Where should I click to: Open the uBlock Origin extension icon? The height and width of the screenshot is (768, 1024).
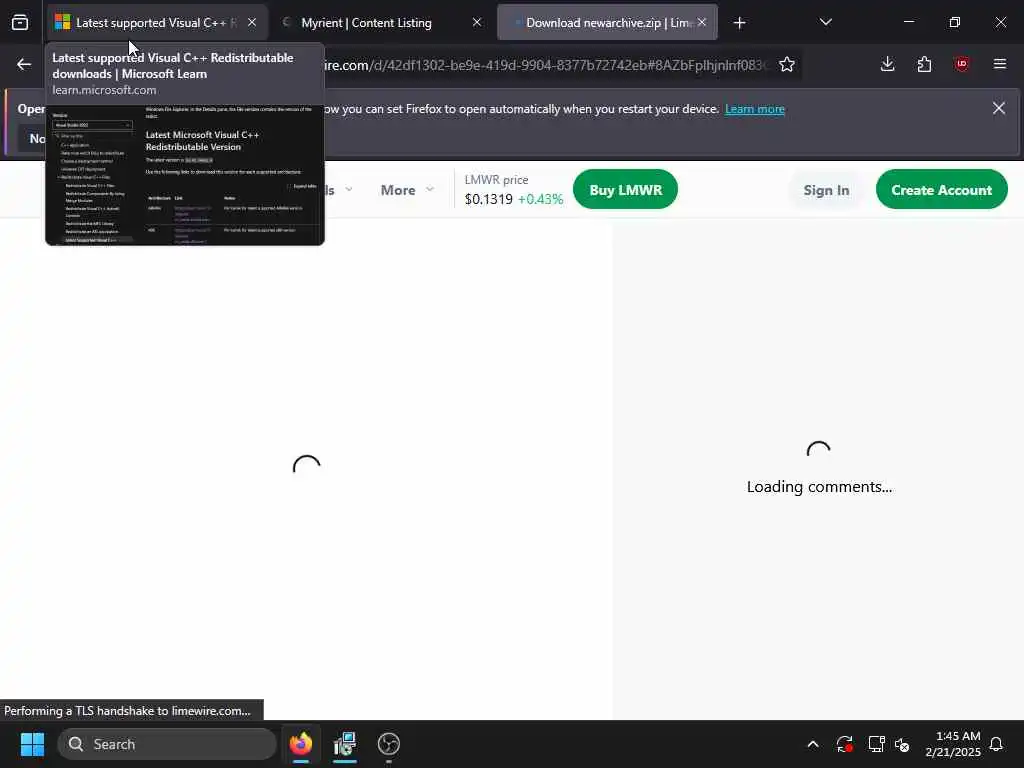coord(962,64)
